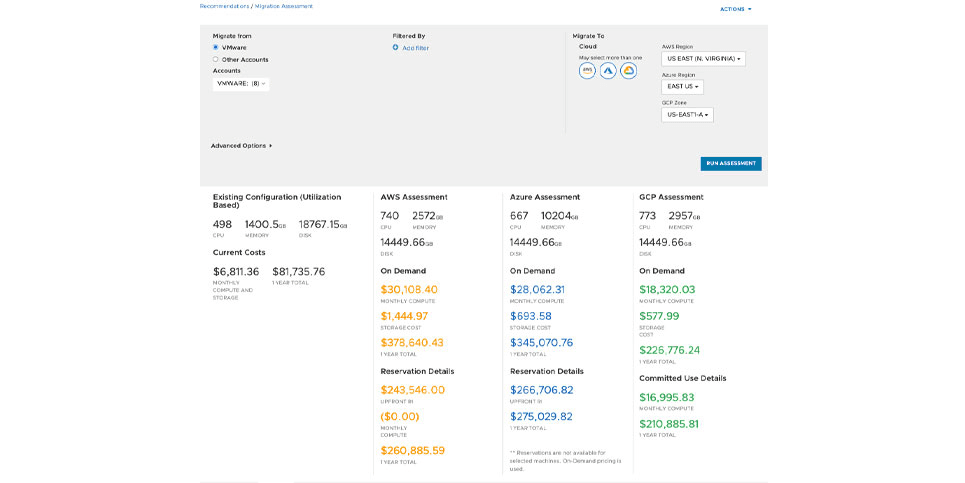Select the AWS cloud provider icon
The height and width of the screenshot is (483, 965).
[x=587, y=71]
